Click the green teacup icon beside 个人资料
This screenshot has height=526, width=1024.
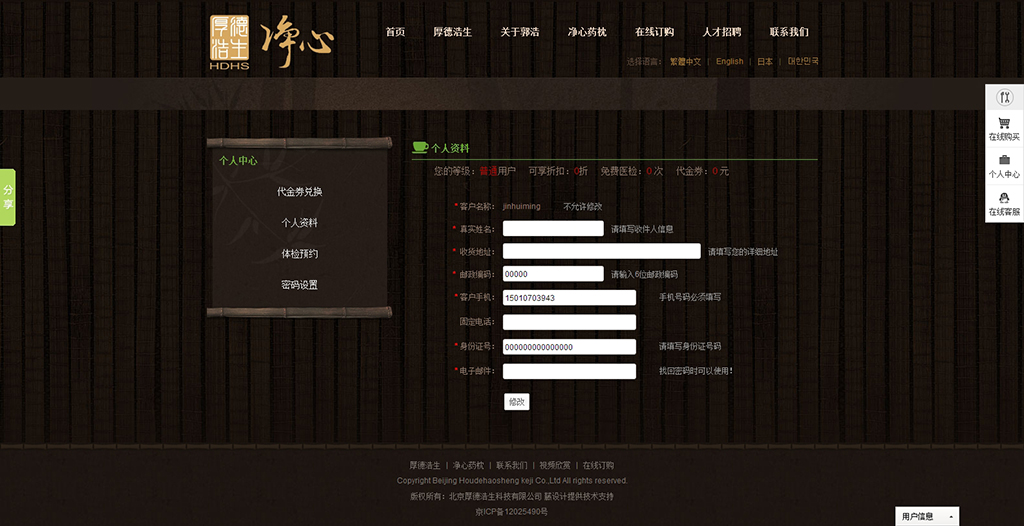point(420,147)
